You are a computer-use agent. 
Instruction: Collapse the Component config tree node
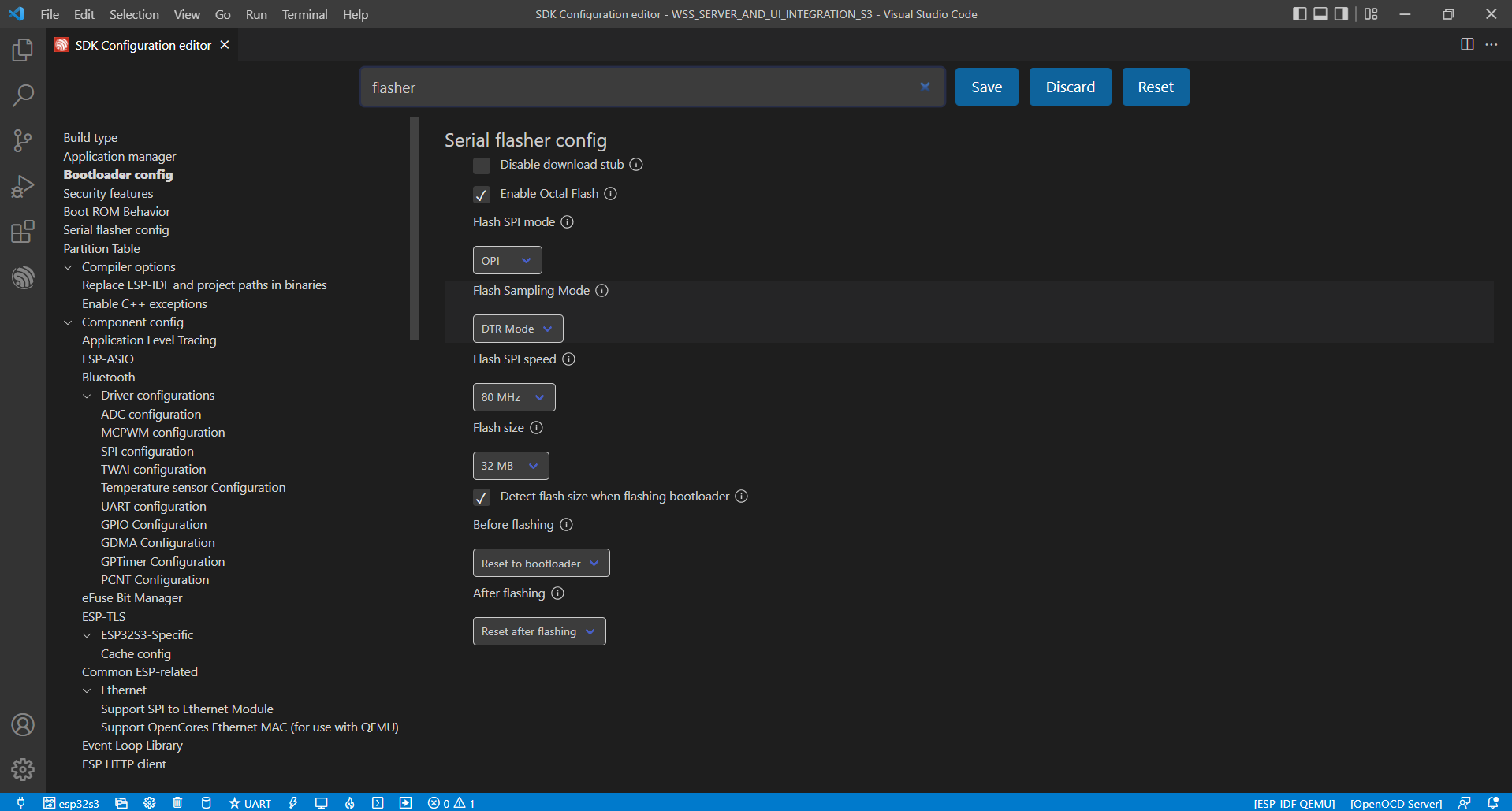(69, 322)
